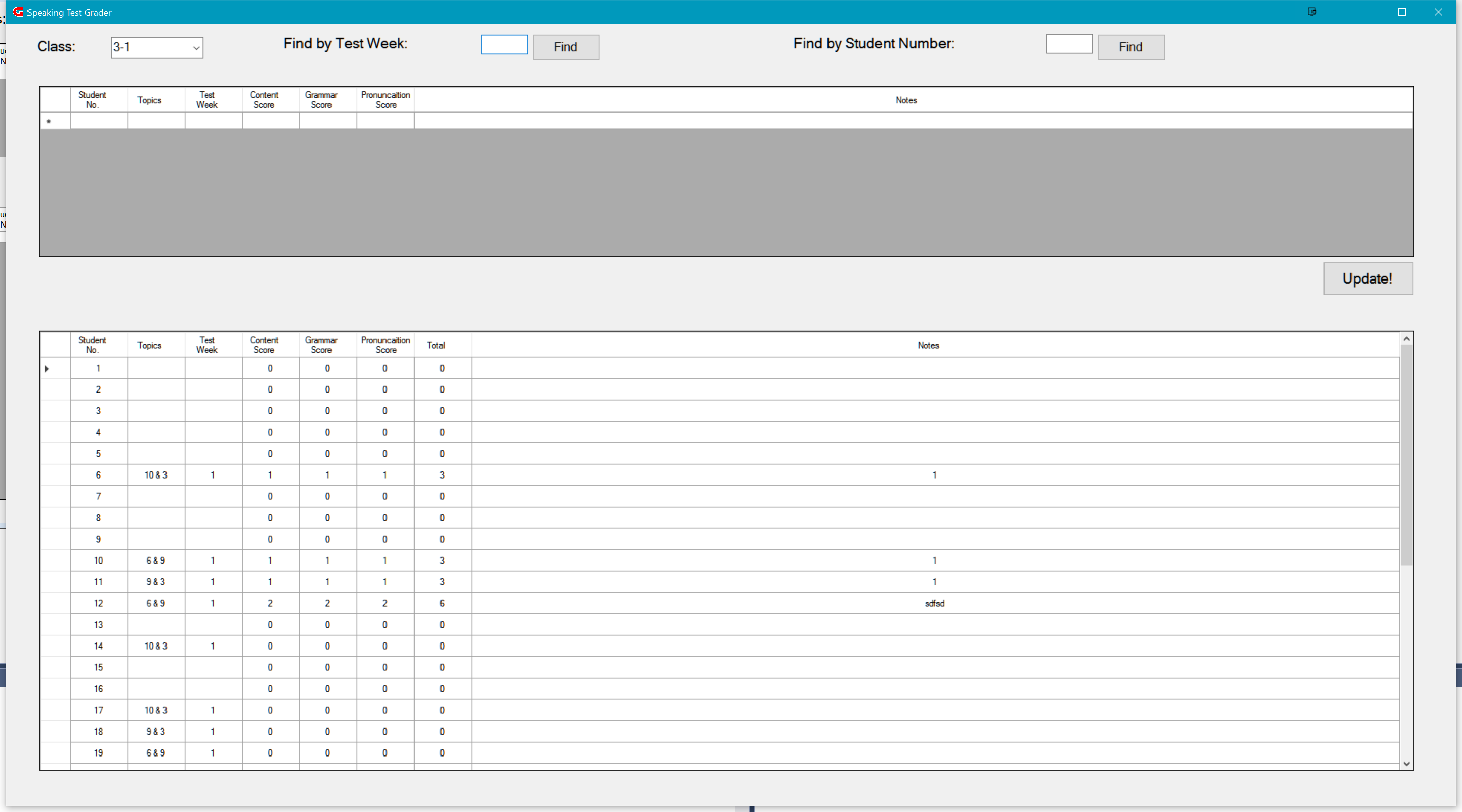Select row header of student 1
Screen dimensions: 1462x812
(x=55, y=368)
